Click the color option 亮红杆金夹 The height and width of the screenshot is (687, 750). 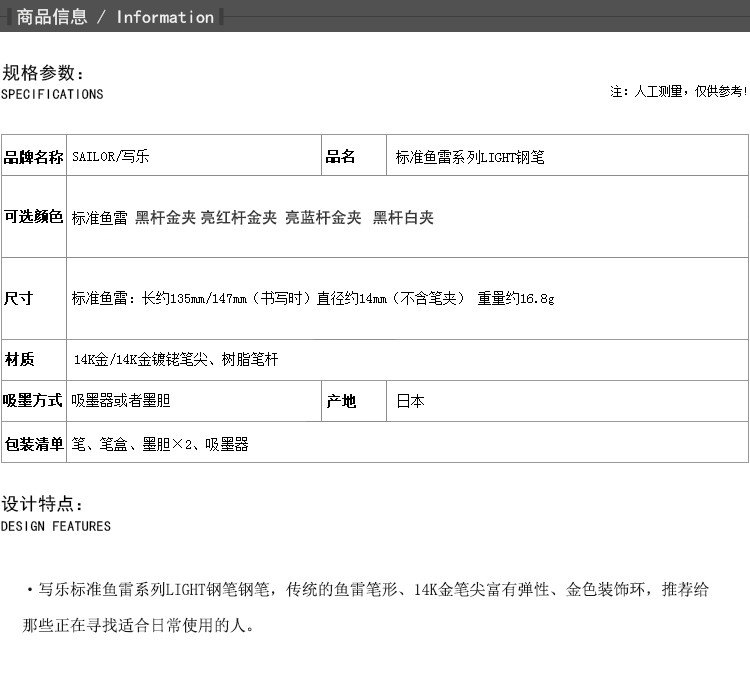click(x=239, y=218)
